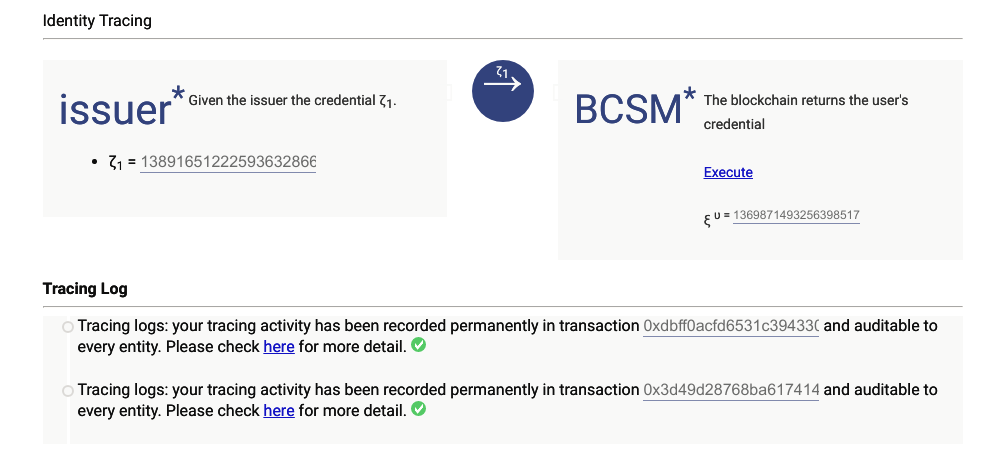Select the second tracing log circle marker
The width and height of the screenshot is (1000, 450).
pos(67,390)
